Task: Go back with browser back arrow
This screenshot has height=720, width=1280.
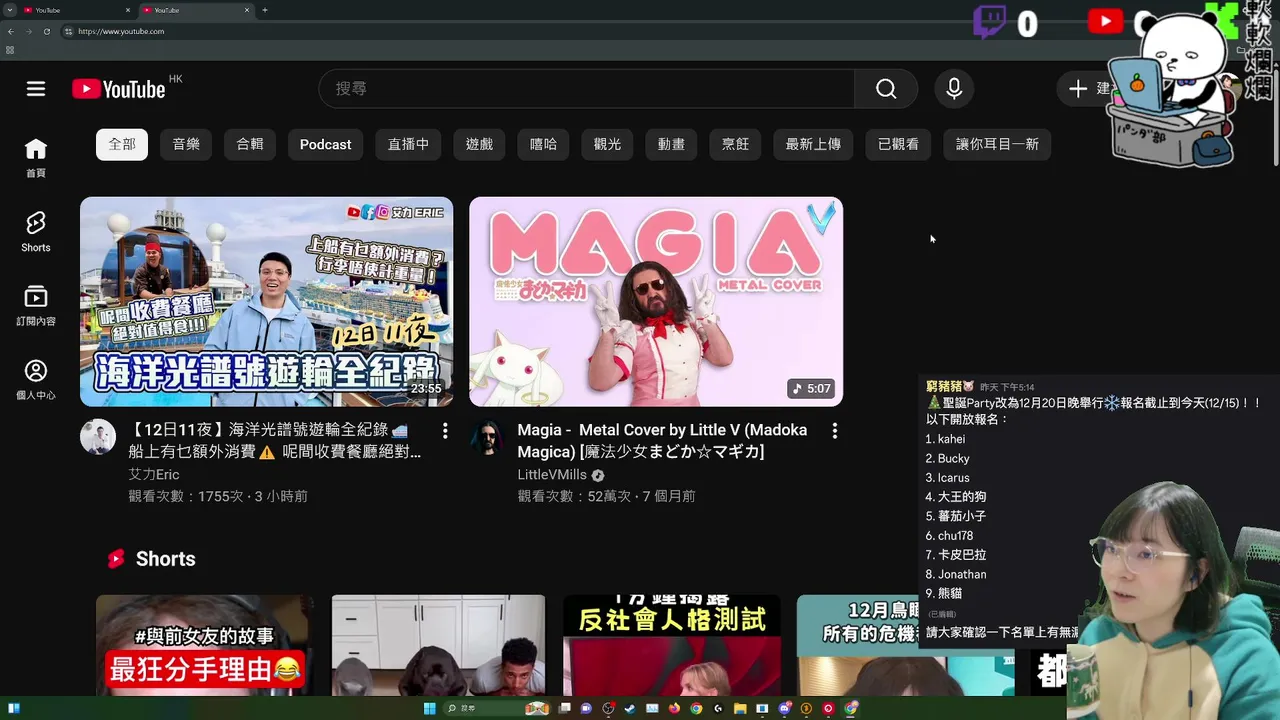Action: coord(10,31)
